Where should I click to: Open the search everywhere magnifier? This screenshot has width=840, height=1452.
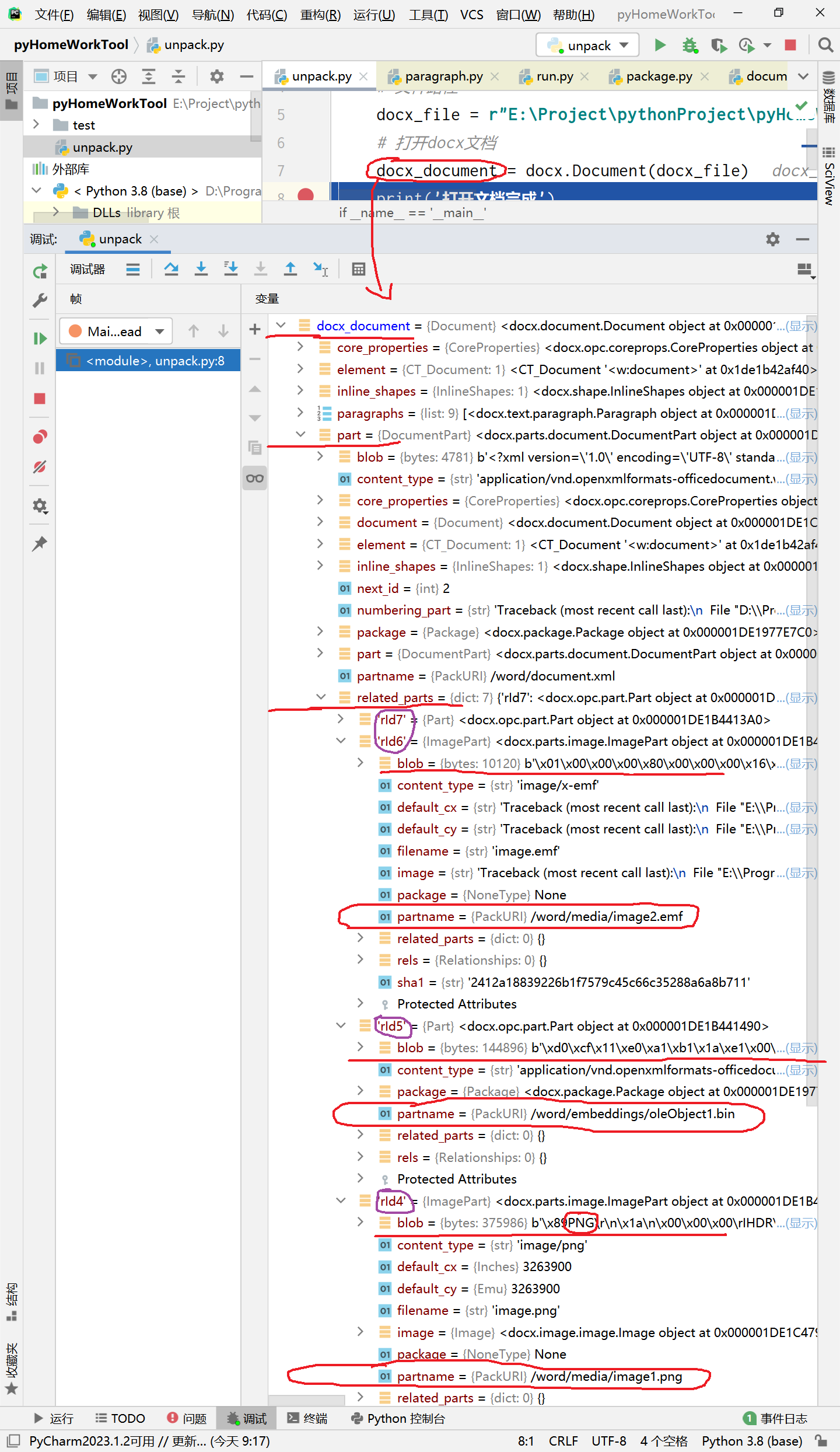coord(825,45)
